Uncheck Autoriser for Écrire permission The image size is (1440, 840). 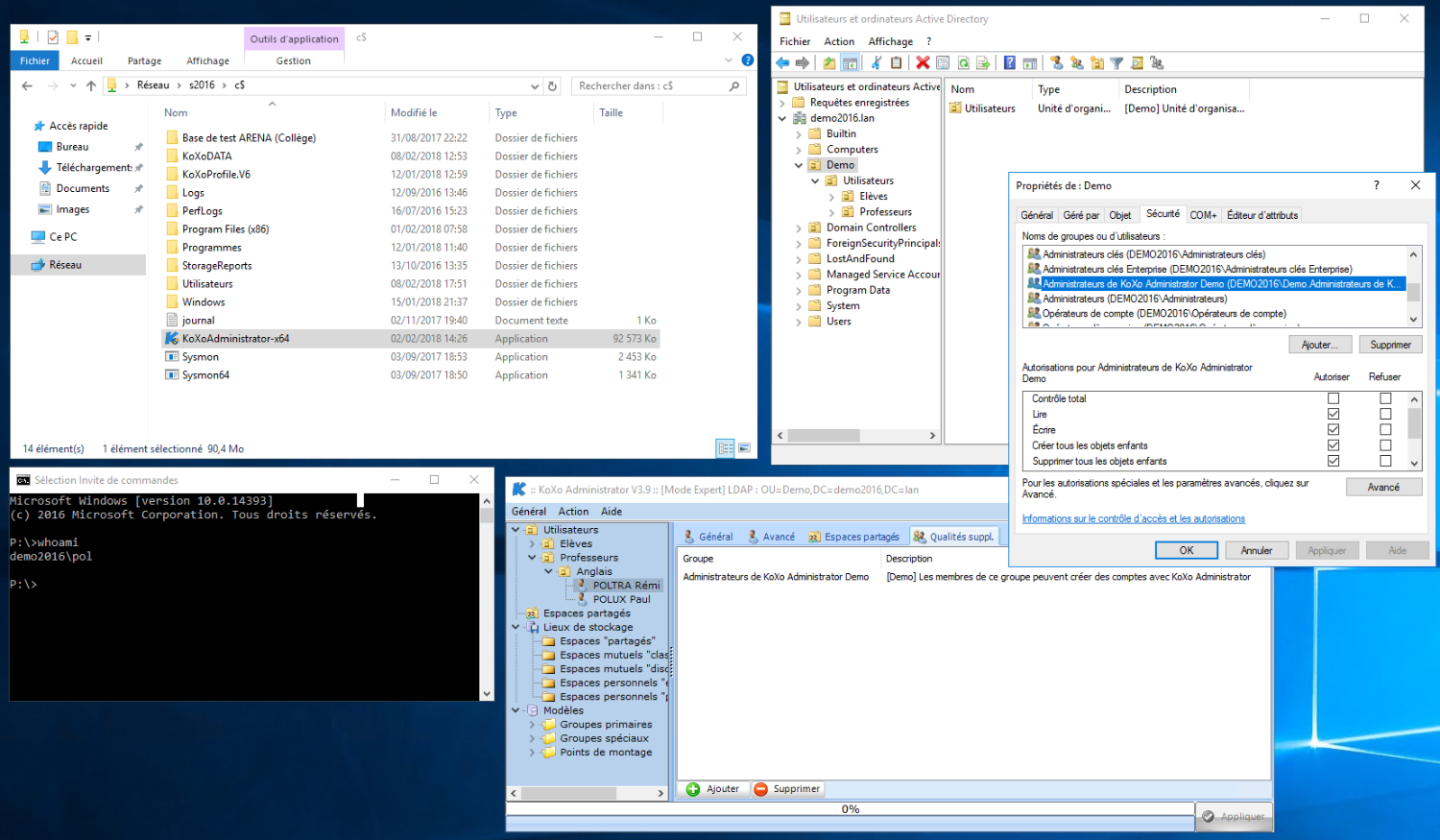pyautogui.click(x=1333, y=429)
